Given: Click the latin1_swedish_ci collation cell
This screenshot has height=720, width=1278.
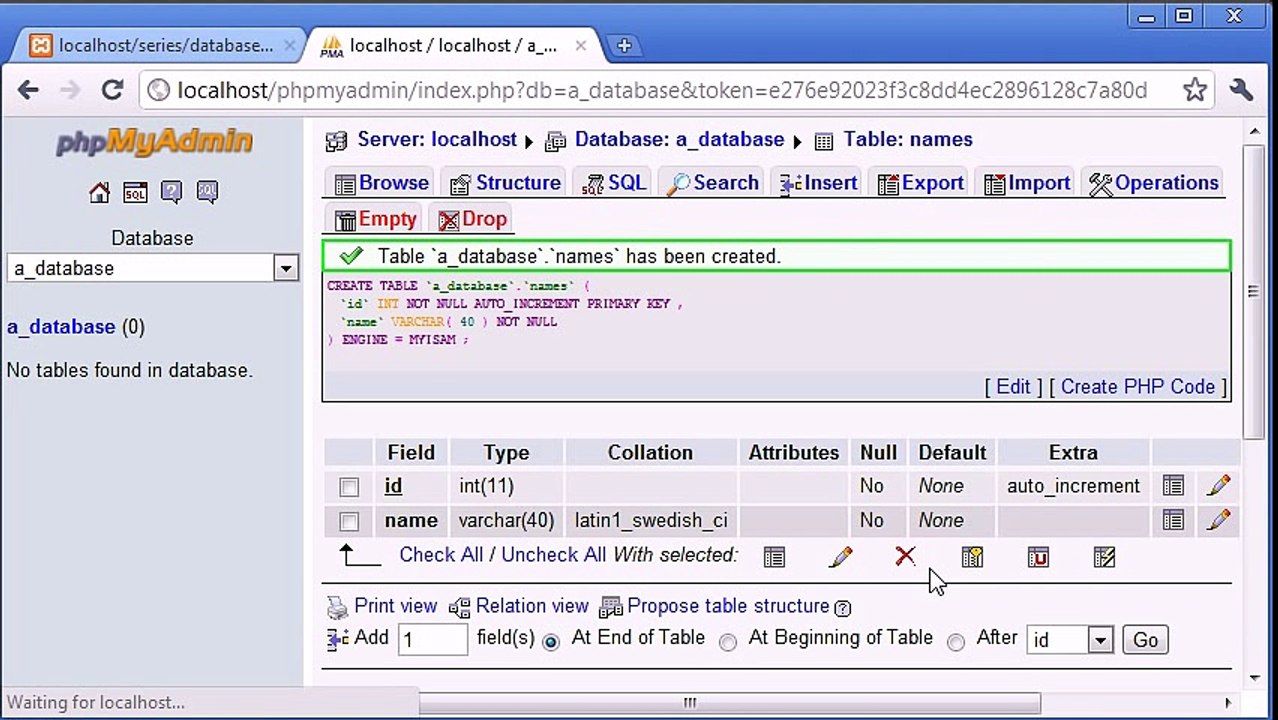Looking at the screenshot, I should (651, 520).
